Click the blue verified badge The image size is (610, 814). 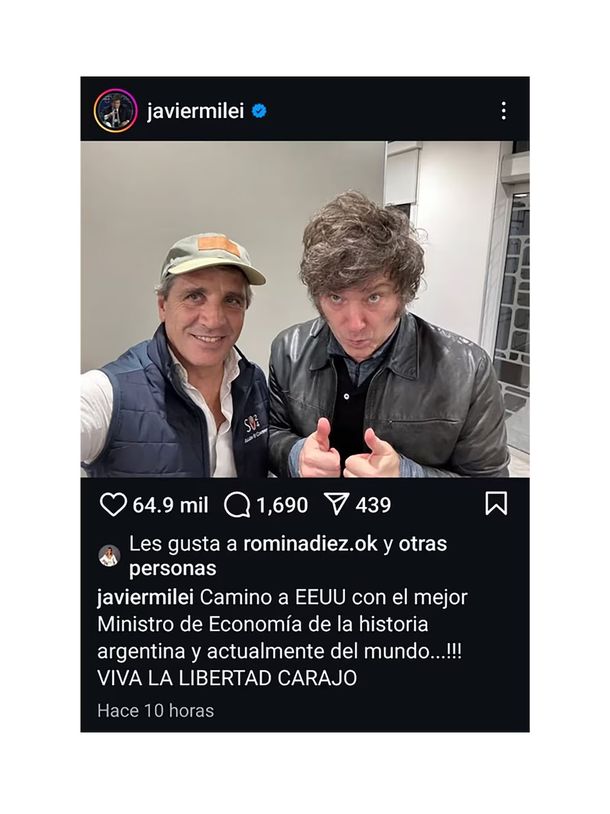pyautogui.click(x=259, y=111)
